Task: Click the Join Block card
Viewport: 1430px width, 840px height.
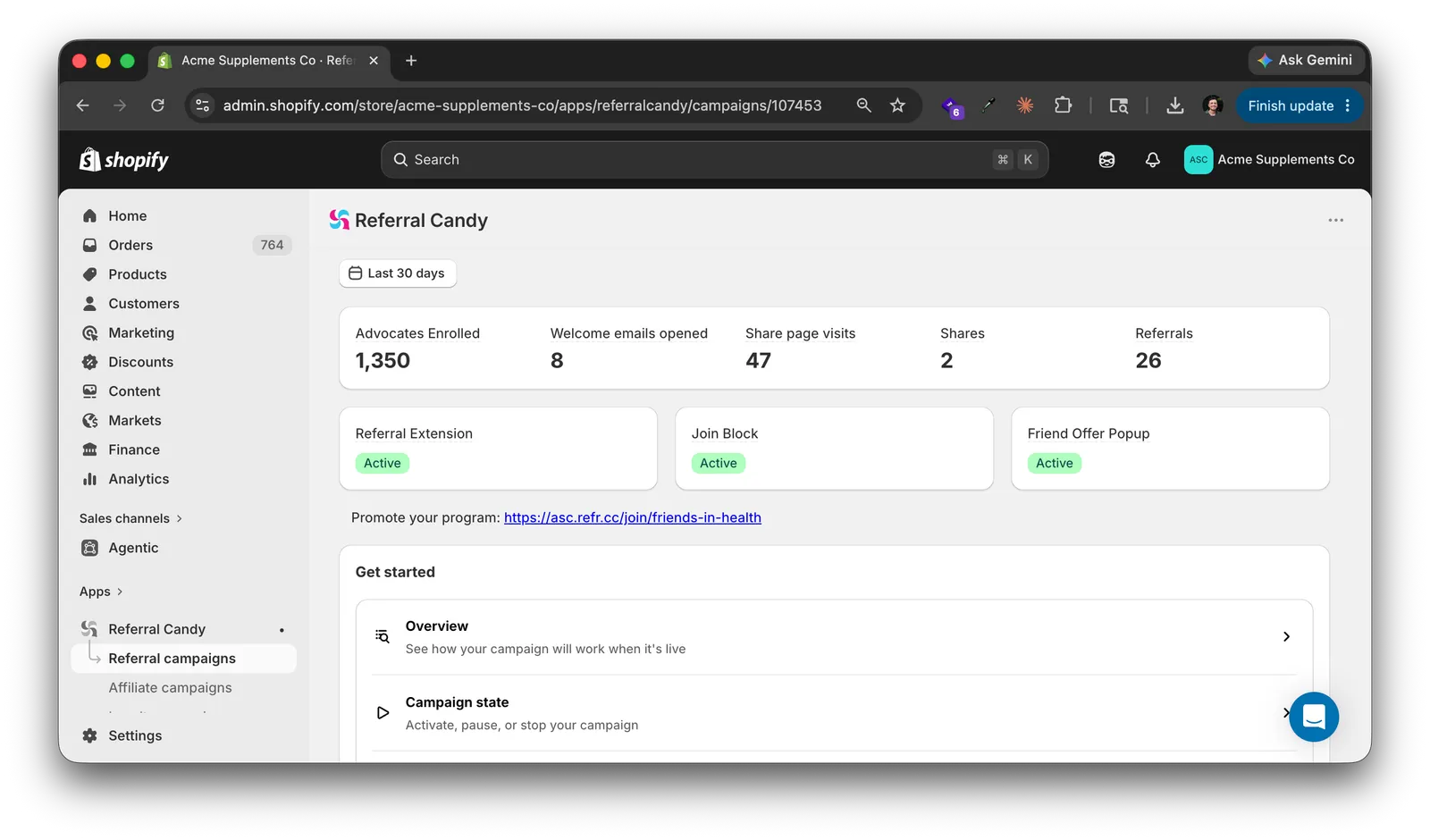Action: (834, 449)
